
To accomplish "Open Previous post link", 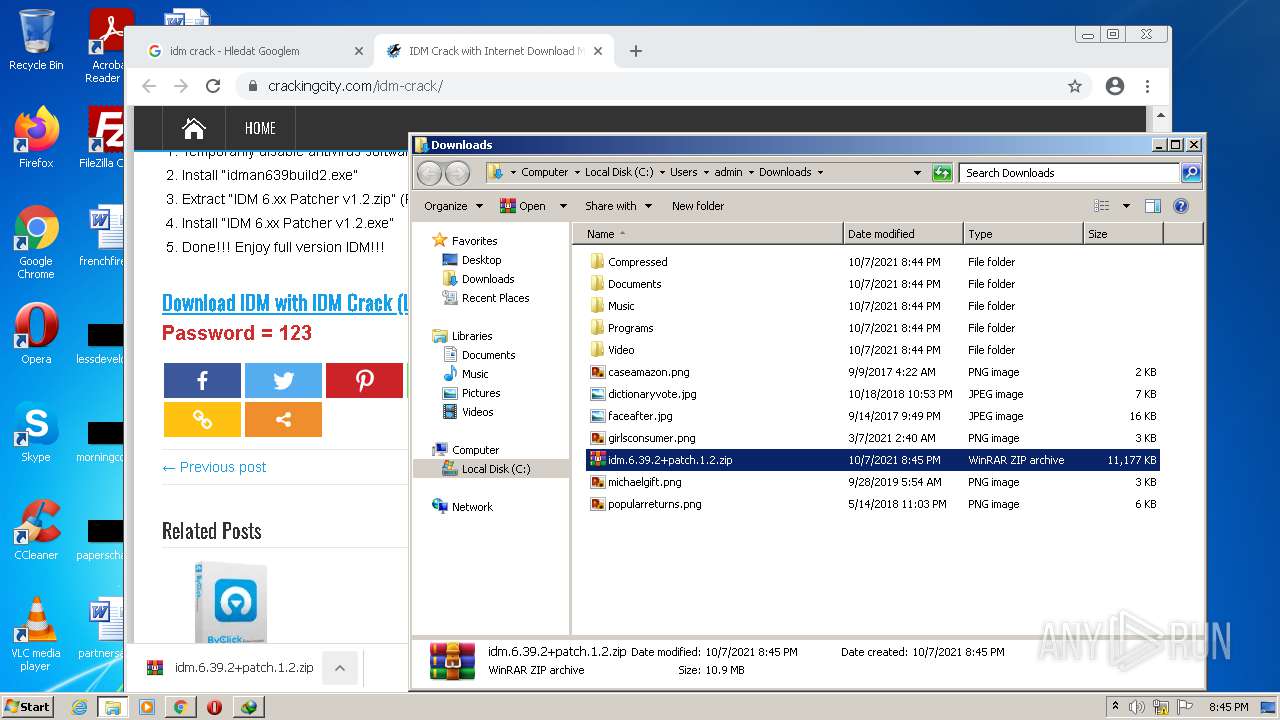I will [214, 467].
